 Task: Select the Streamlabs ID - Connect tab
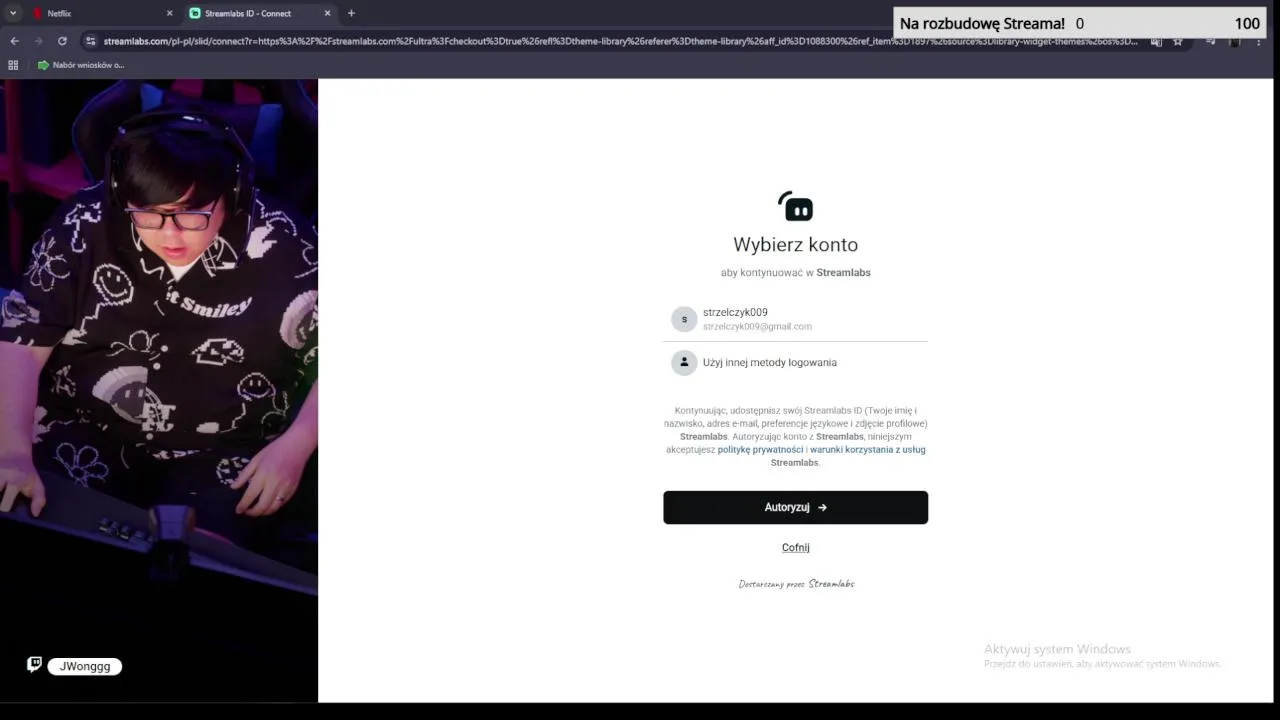coord(260,13)
